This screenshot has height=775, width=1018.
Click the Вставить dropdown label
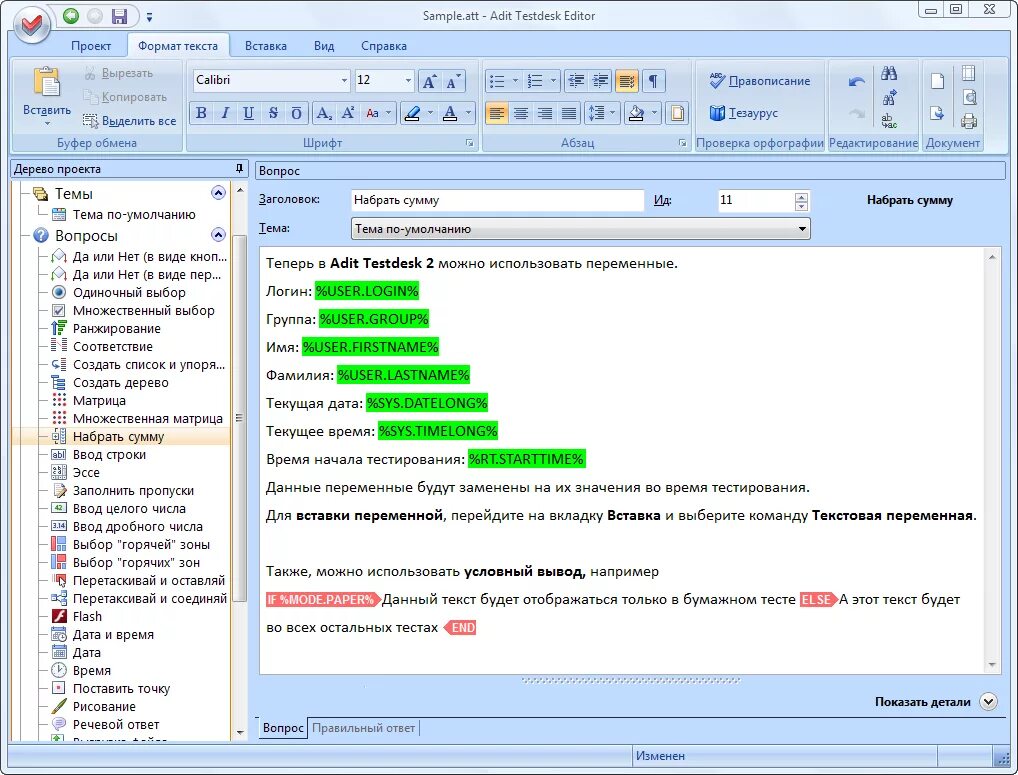tap(47, 114)
